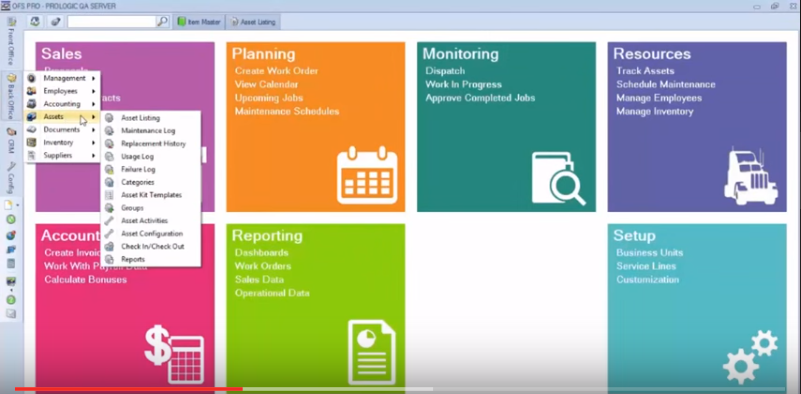Open View Calendar under Planning
This screenshot has height=394, width=801.
266,84
